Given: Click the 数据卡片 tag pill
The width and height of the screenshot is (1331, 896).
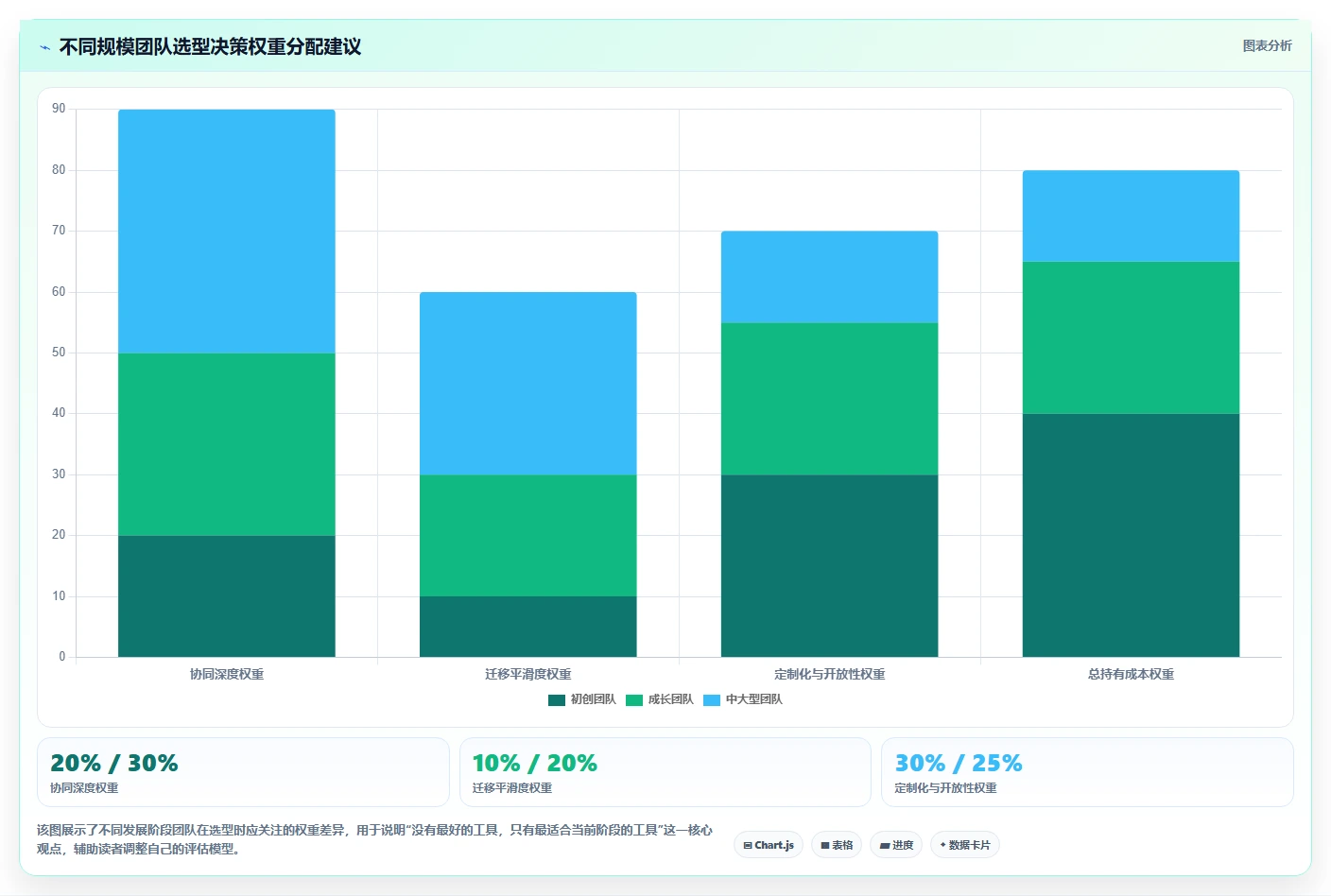Looking at the screenshot, I should 965,845.
